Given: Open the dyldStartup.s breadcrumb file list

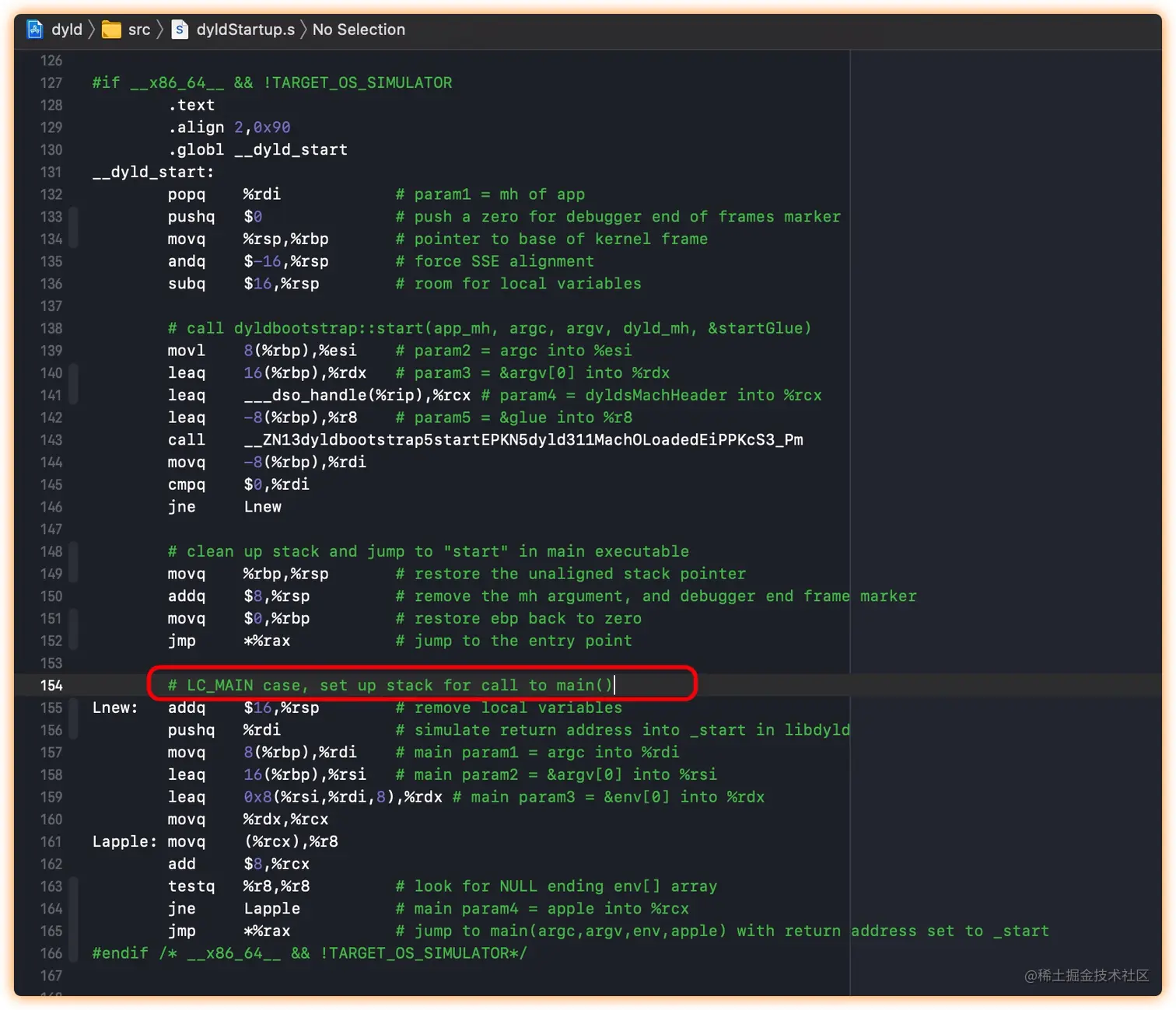Looking at the screenshot, I should click(x=246, y=30).
